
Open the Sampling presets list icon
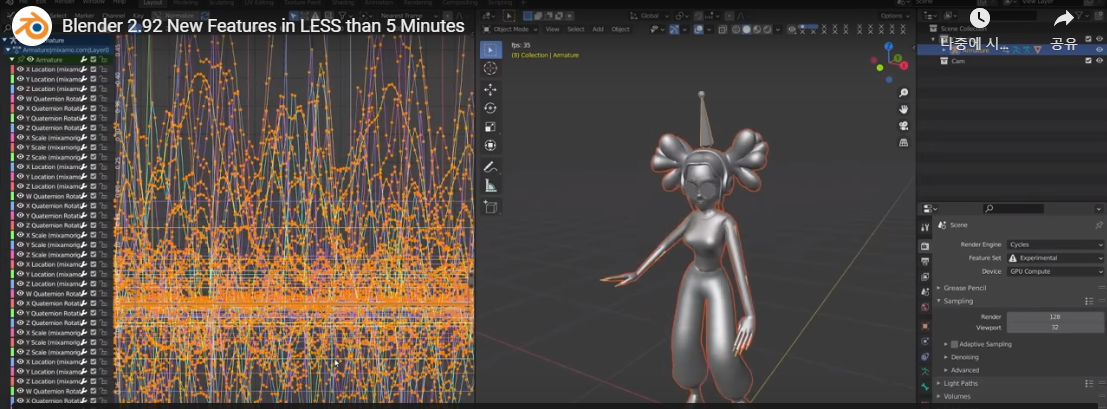pyautogui.click(x=1089, y=301)
